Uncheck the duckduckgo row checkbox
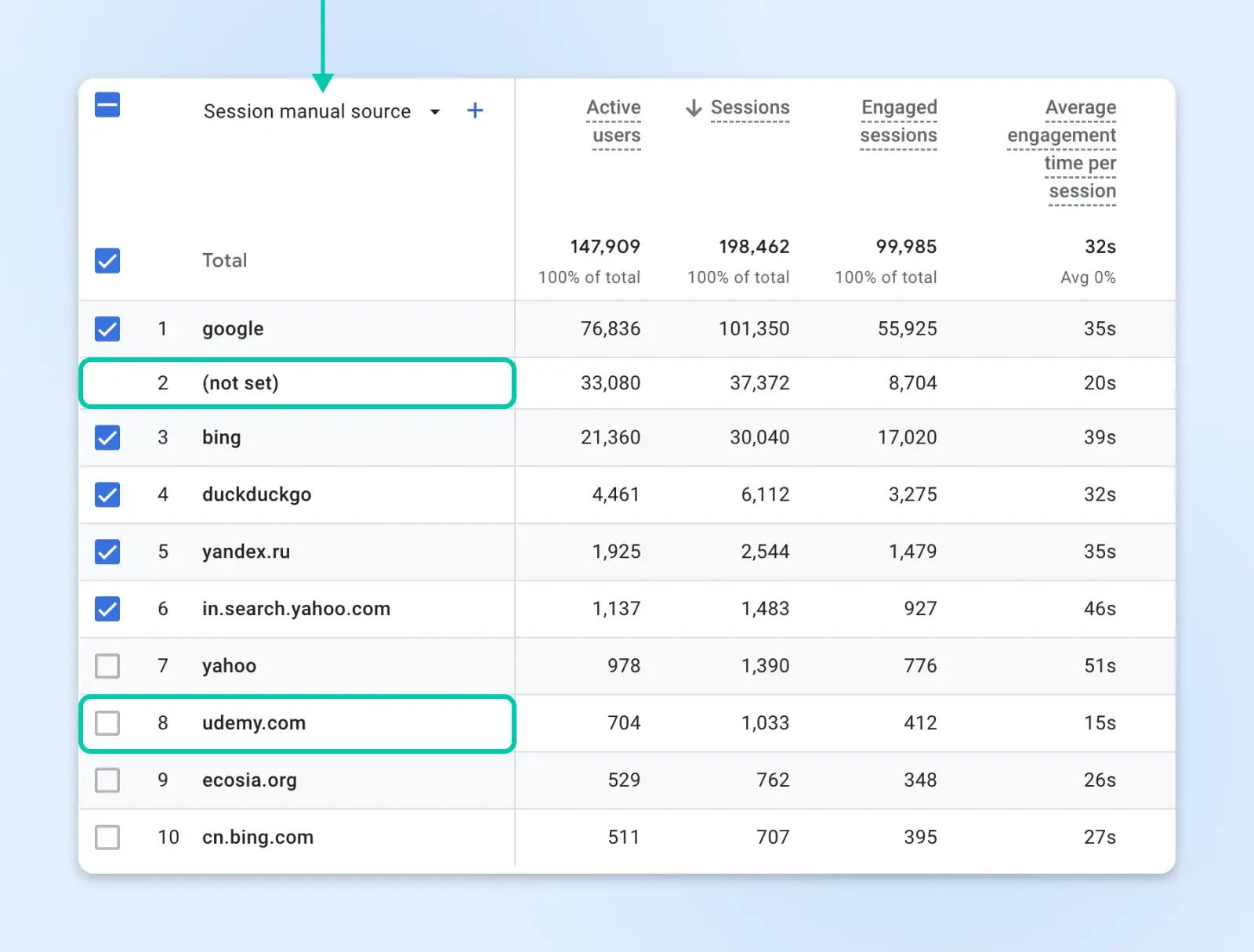 (x=107, y=494)
